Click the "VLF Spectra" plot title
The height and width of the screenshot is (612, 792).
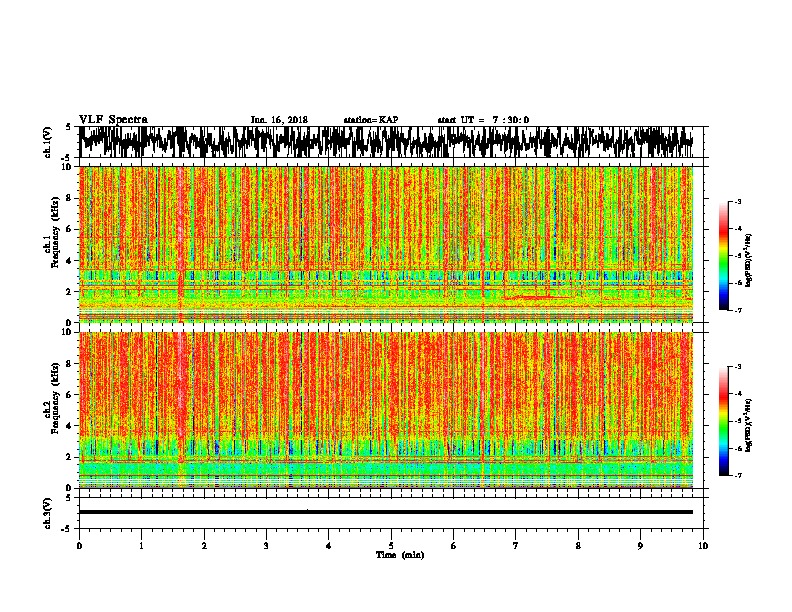113,120
